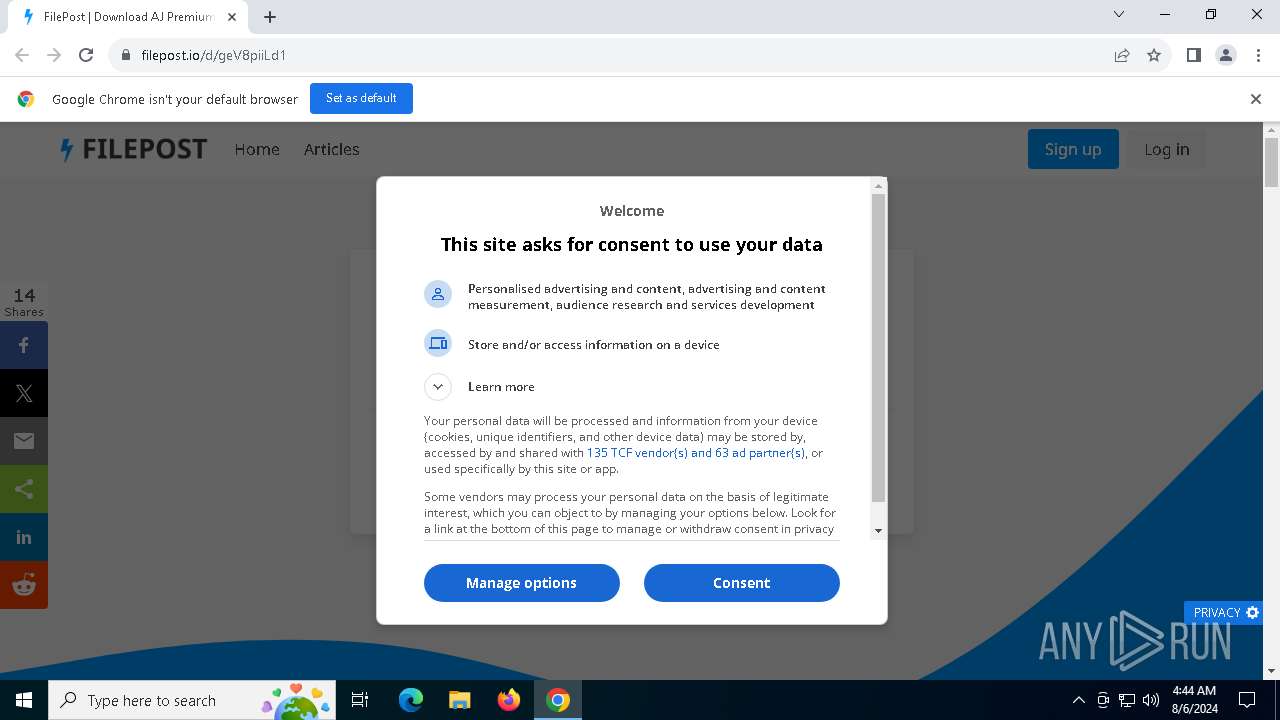Image resolution: width=1280 pixels, height=720 pixels.
Task: Open the green ShareThis sidebar icon
Action: pyautogui.click(x=24, y=489)
